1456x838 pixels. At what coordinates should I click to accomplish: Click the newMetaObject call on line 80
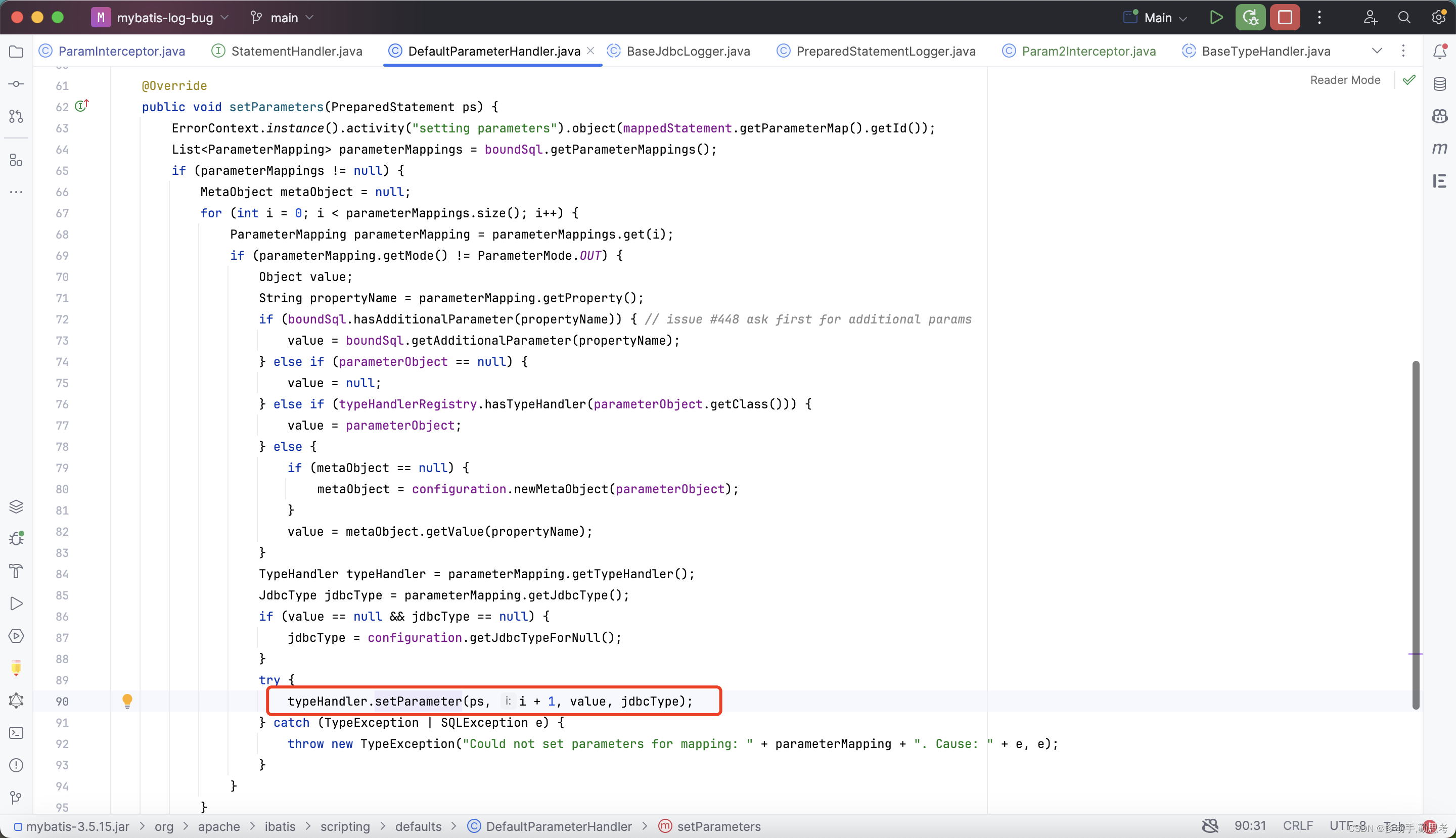coord(561,489)
